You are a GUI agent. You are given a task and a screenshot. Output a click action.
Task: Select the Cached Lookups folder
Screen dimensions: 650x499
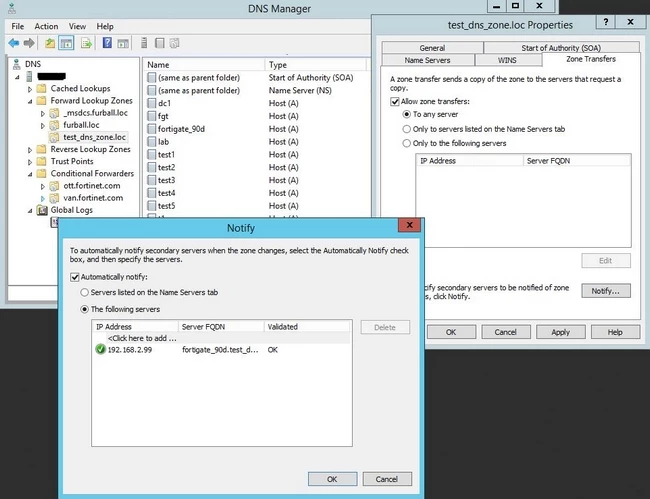click(x=80, y=89)
